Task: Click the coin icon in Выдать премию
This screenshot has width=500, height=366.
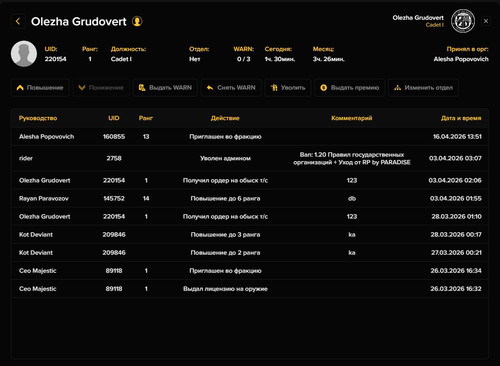Action: (x=323, y=88)
